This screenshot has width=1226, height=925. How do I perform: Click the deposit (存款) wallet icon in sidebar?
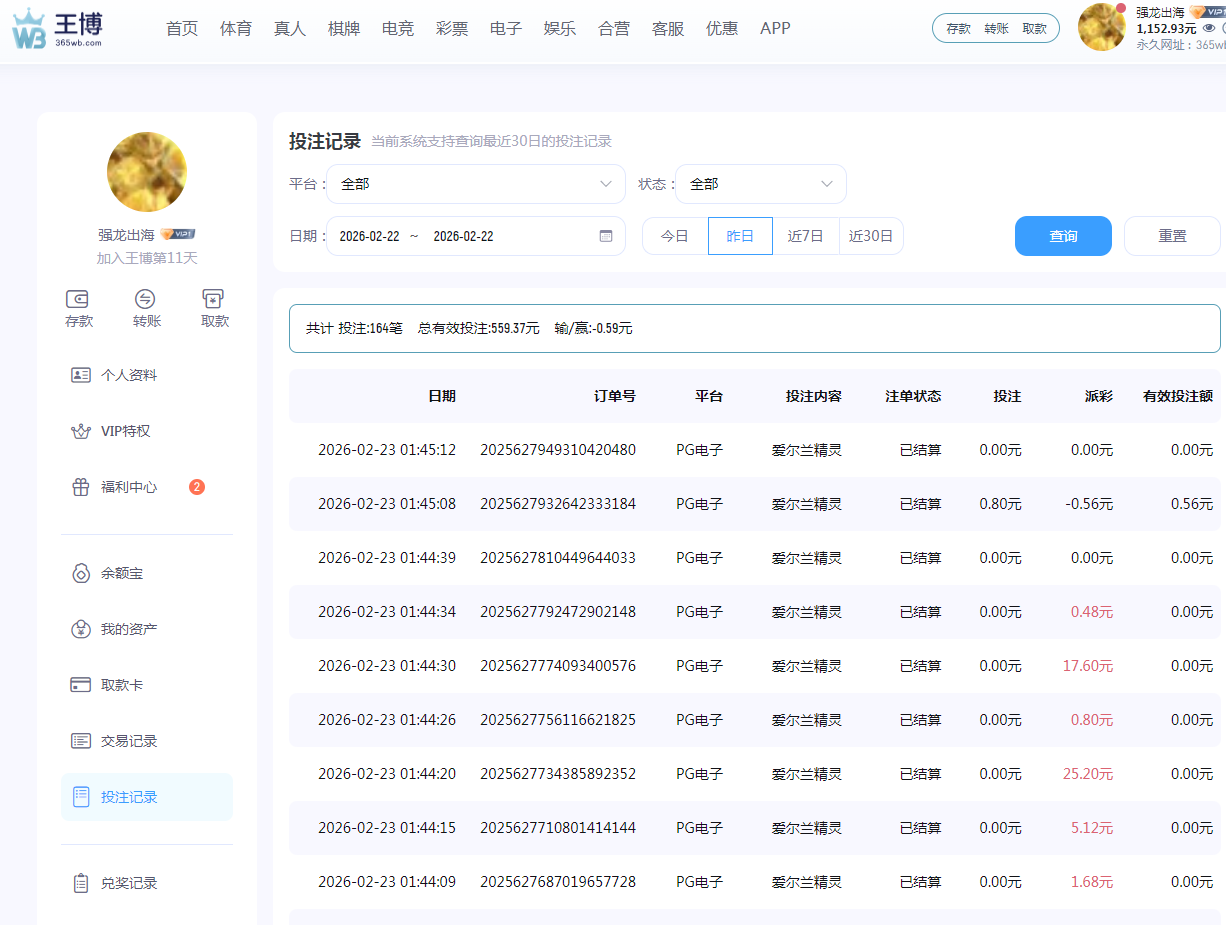78,299
